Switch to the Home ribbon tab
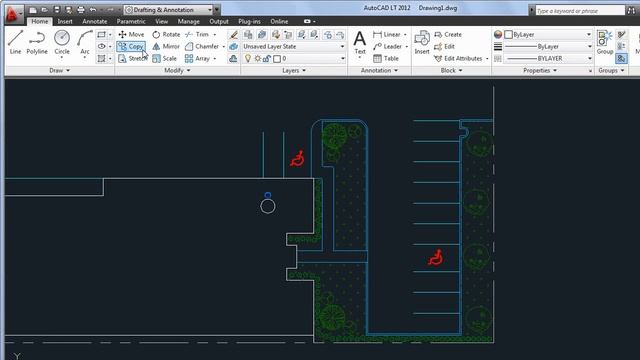Screen dimensions: 640x360 coord(40,21)
